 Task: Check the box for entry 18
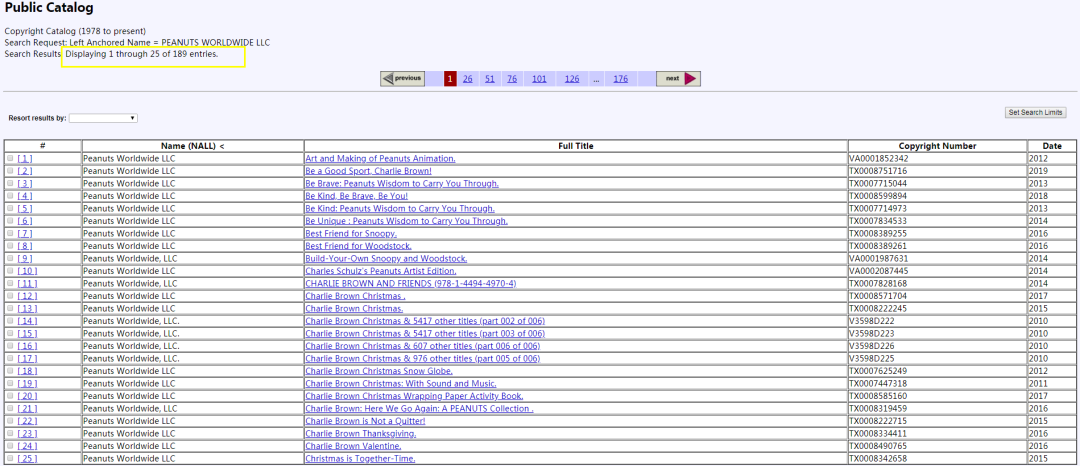[x=10, y=371]
